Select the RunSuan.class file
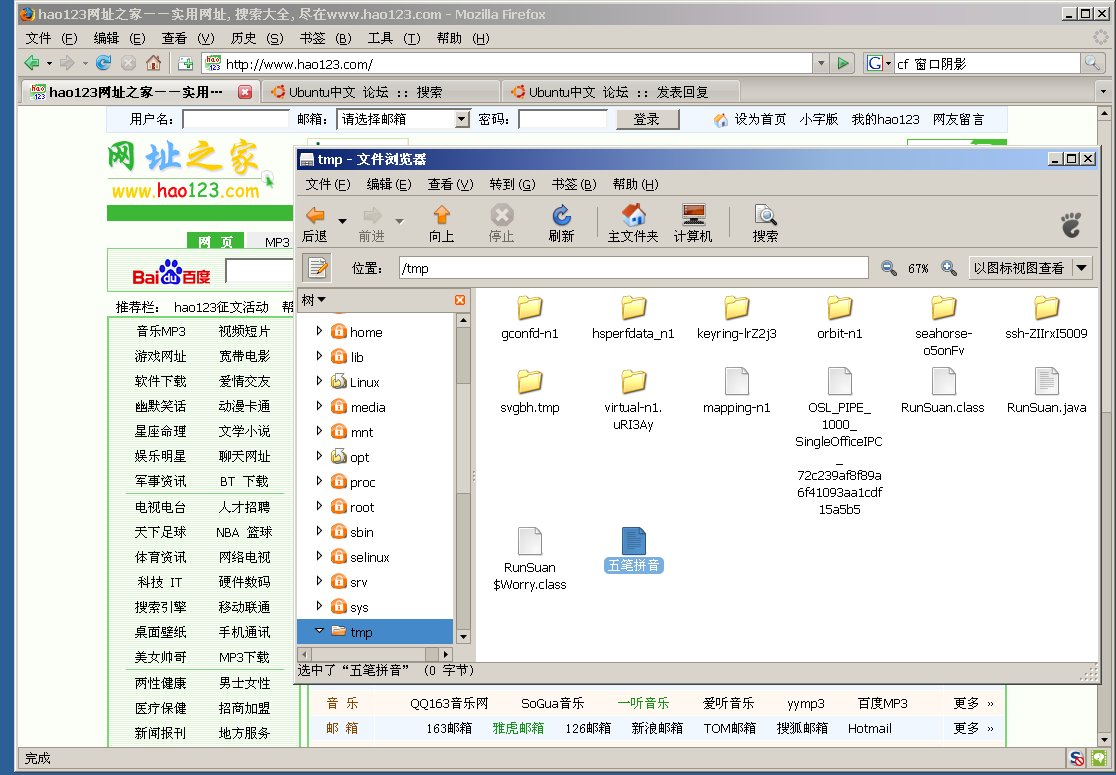This screenshot has width=1116, height=775. (x=943, y=381)
